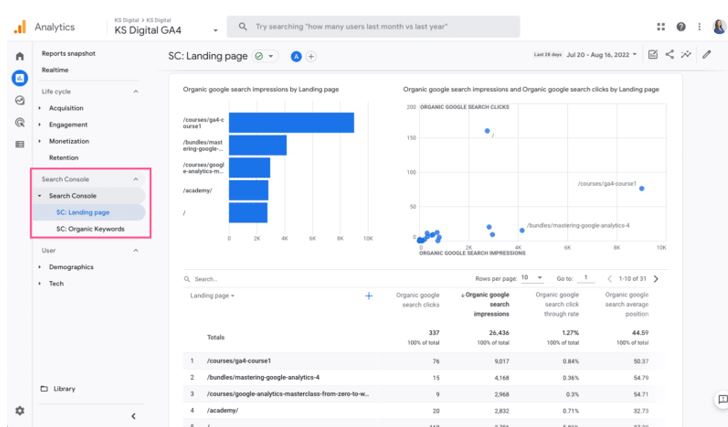Open the Advertising icon in left rail

click(20, 122)
